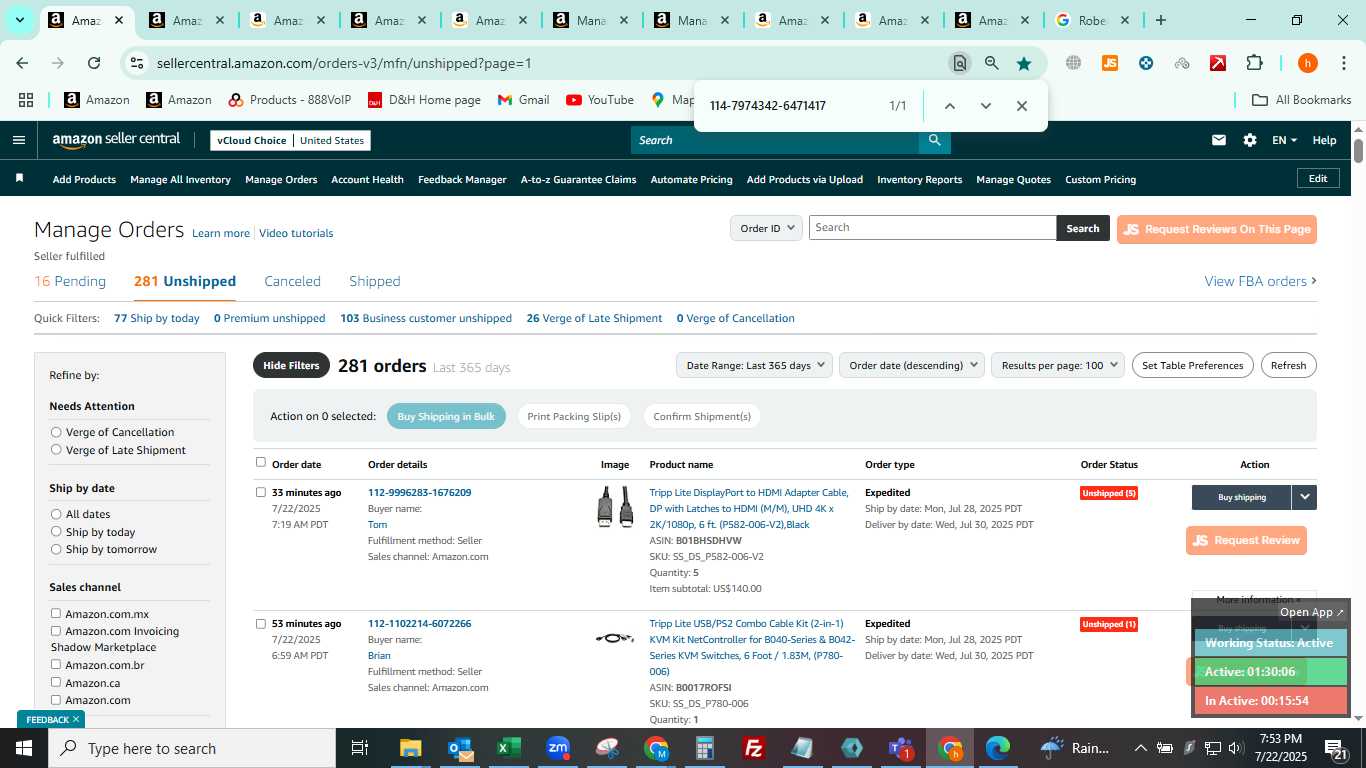The width and height of the screenshot is (1366, 768).
Task: Go to next find-in-page result
Action: [986, 106]
